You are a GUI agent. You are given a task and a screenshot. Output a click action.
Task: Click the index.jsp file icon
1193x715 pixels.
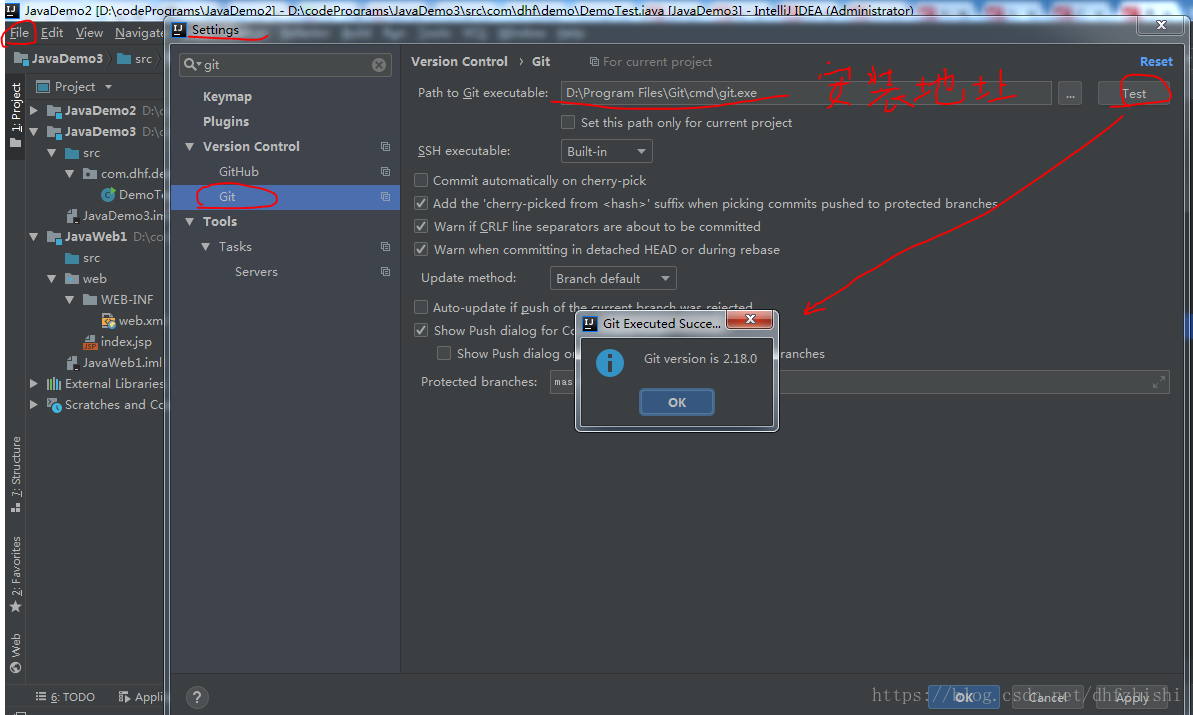(x=91, y=342)
